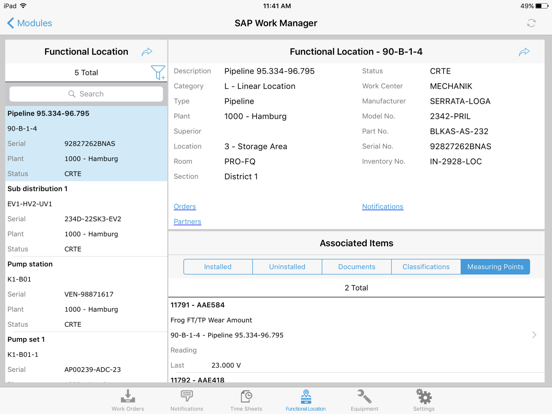This screenshot has height=414, width=552.
Task: Go back to Modules
Action: click(30, 23)
